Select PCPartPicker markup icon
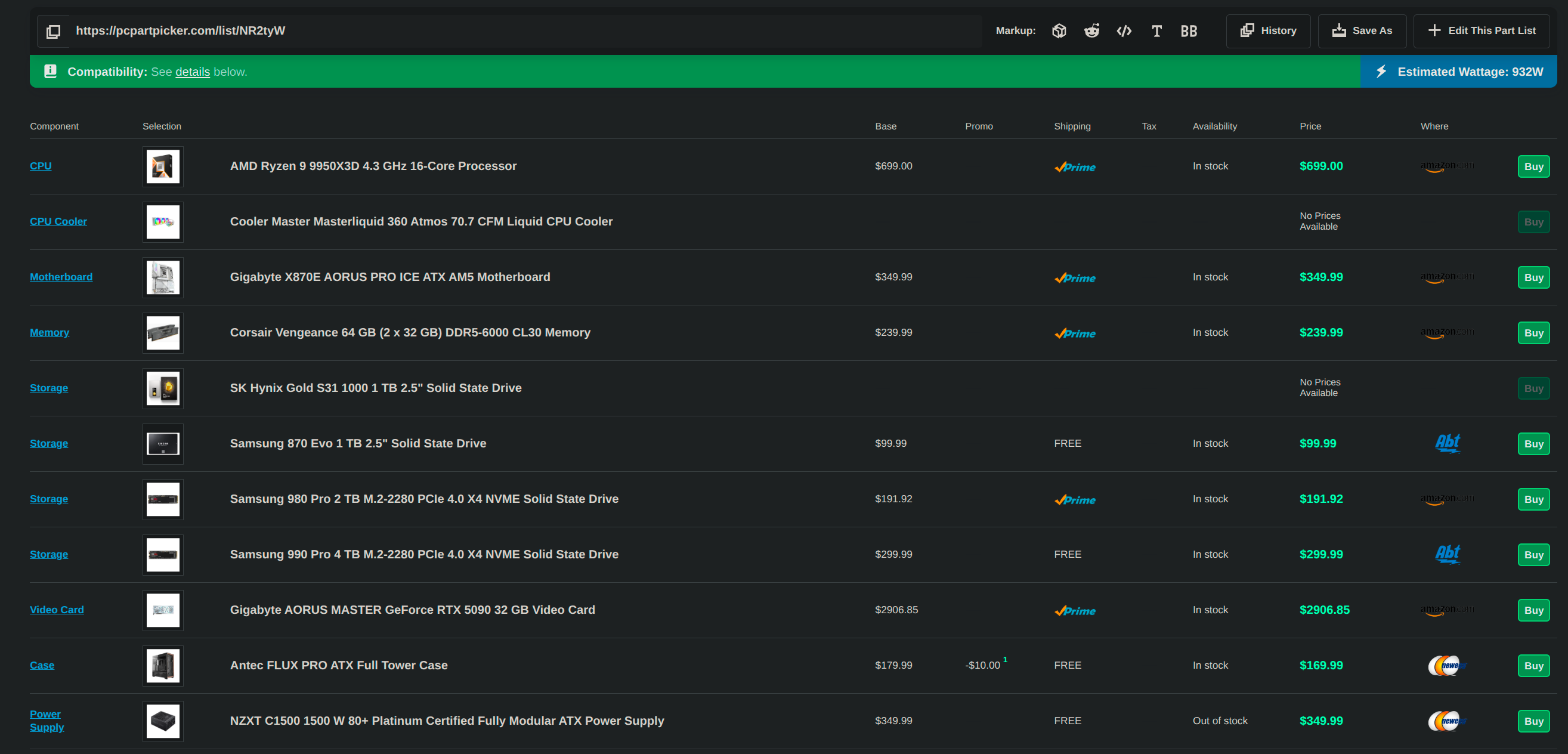The height and width of the screenshot is (754, 1568). [x=1059, y=31]
